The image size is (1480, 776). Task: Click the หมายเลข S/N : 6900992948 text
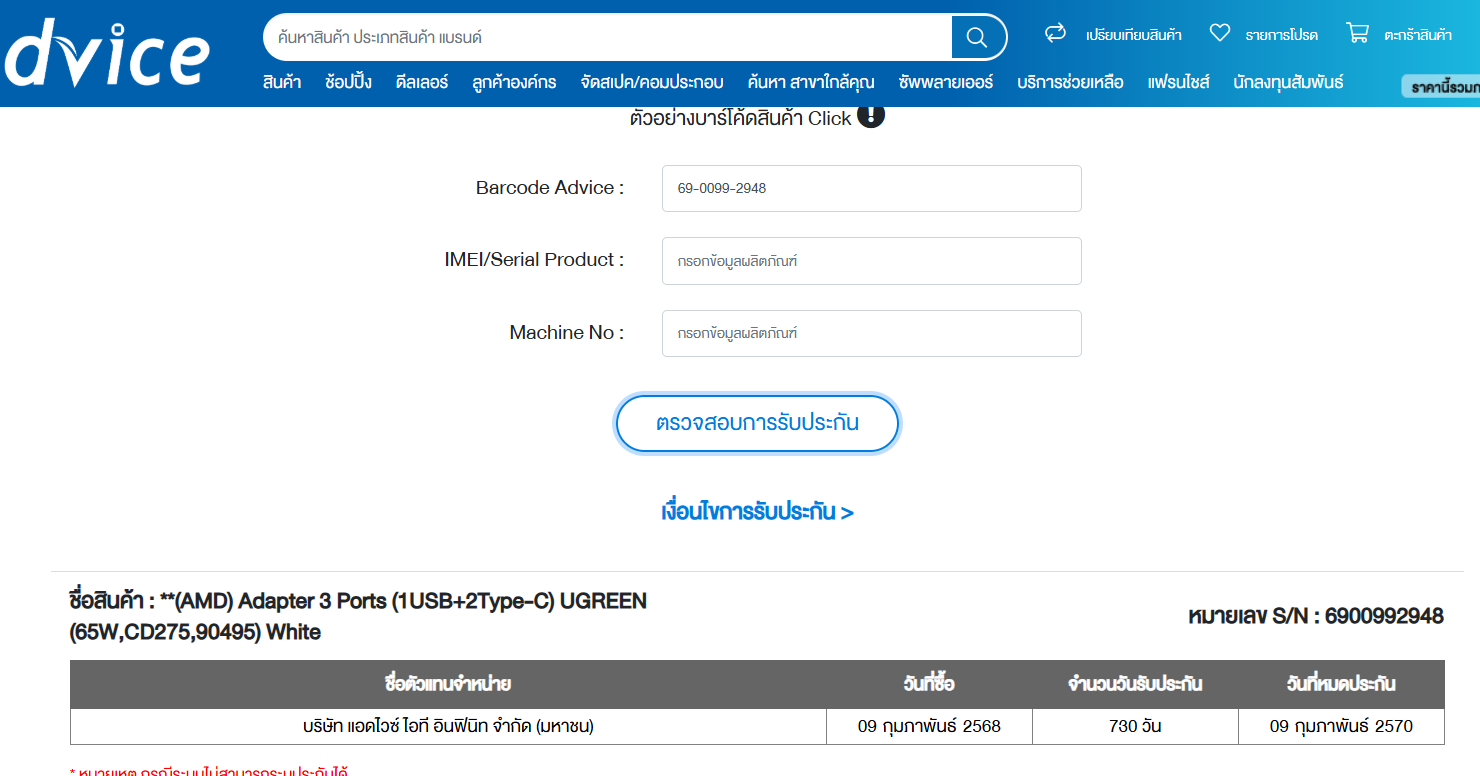(x=1316, y=616)
